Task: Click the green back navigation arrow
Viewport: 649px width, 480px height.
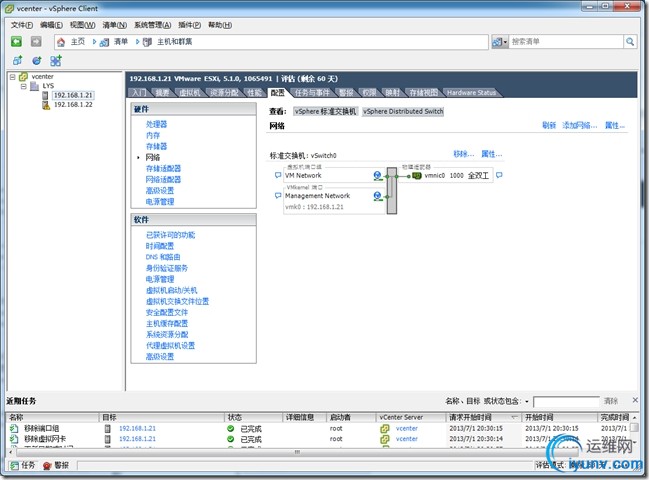Action: [16, 41]
